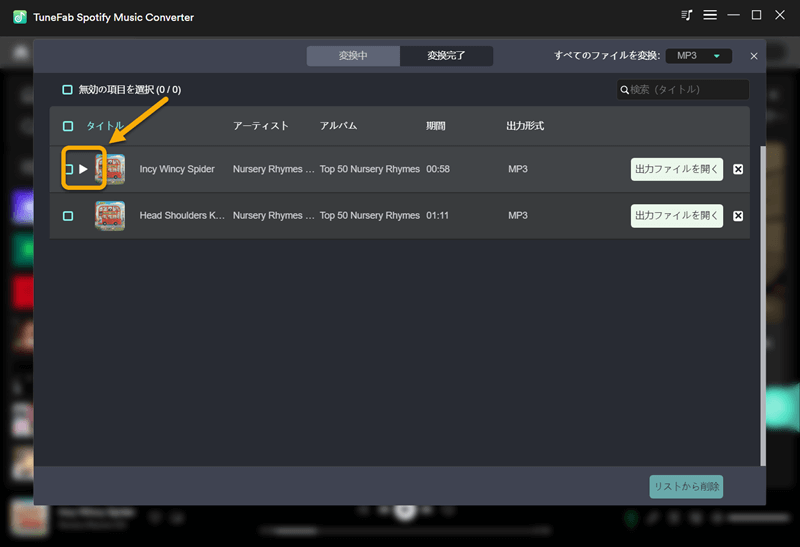The height and width of the screenshot is (547, 800).
Task: Maximize the TuneFab window
Action: pyautogui.click(x=756, y=15)
